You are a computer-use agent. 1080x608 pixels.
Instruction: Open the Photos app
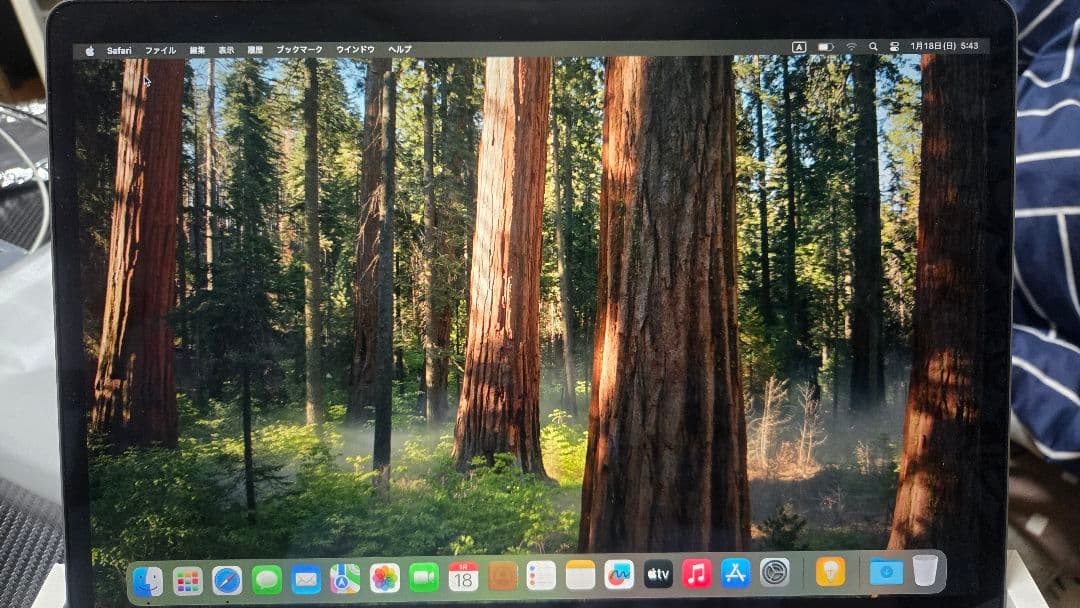pos(383,577)
